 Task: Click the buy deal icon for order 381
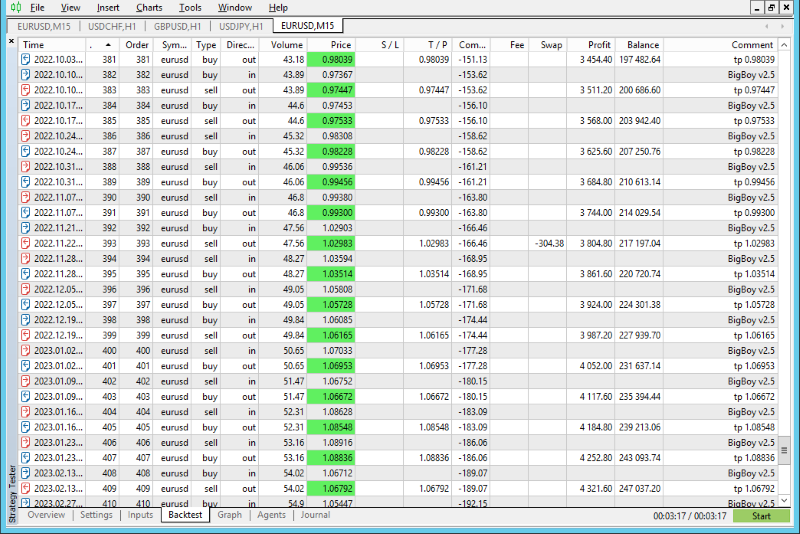[26, 60]
